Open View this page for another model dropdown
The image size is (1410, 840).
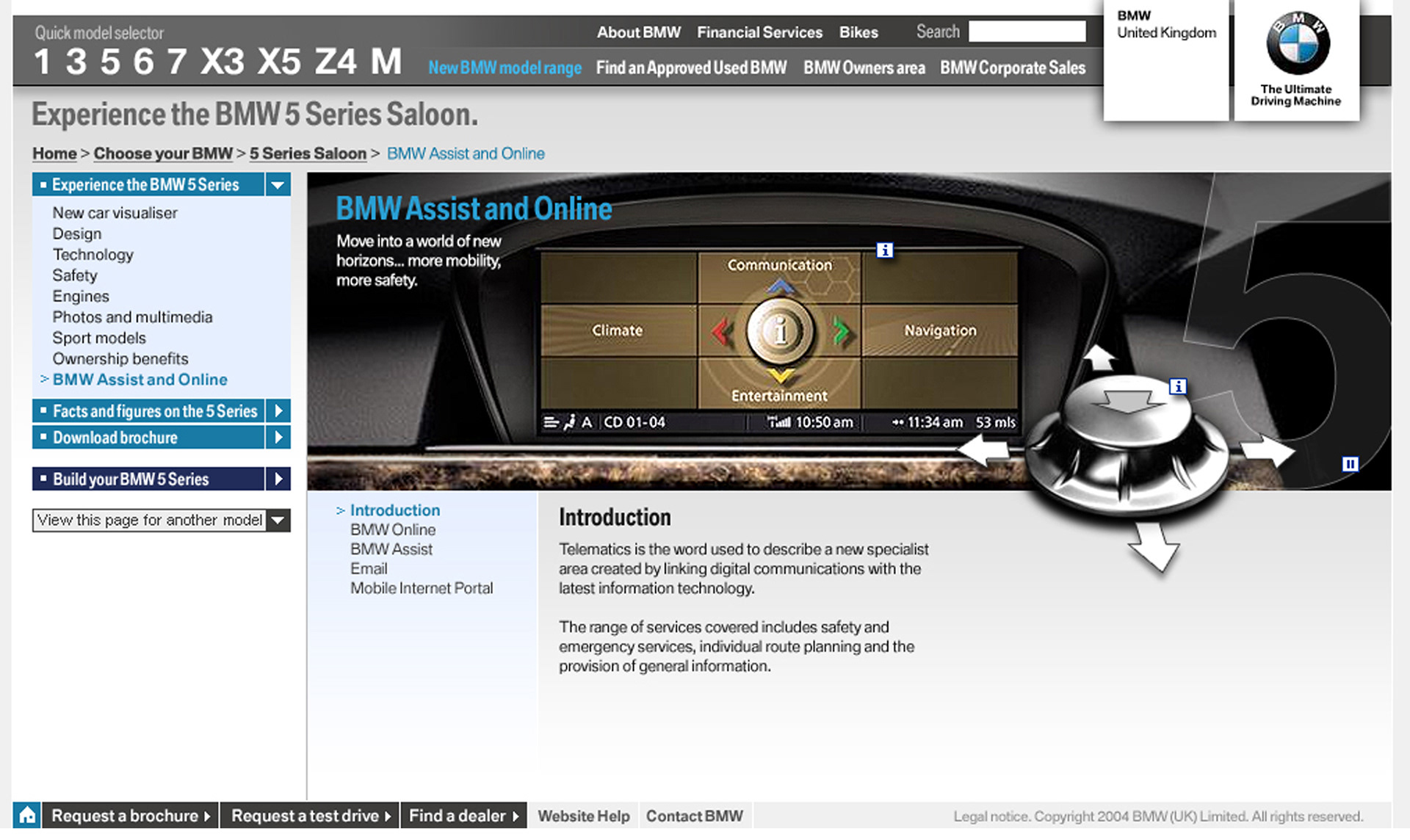(x=162, y=520)
